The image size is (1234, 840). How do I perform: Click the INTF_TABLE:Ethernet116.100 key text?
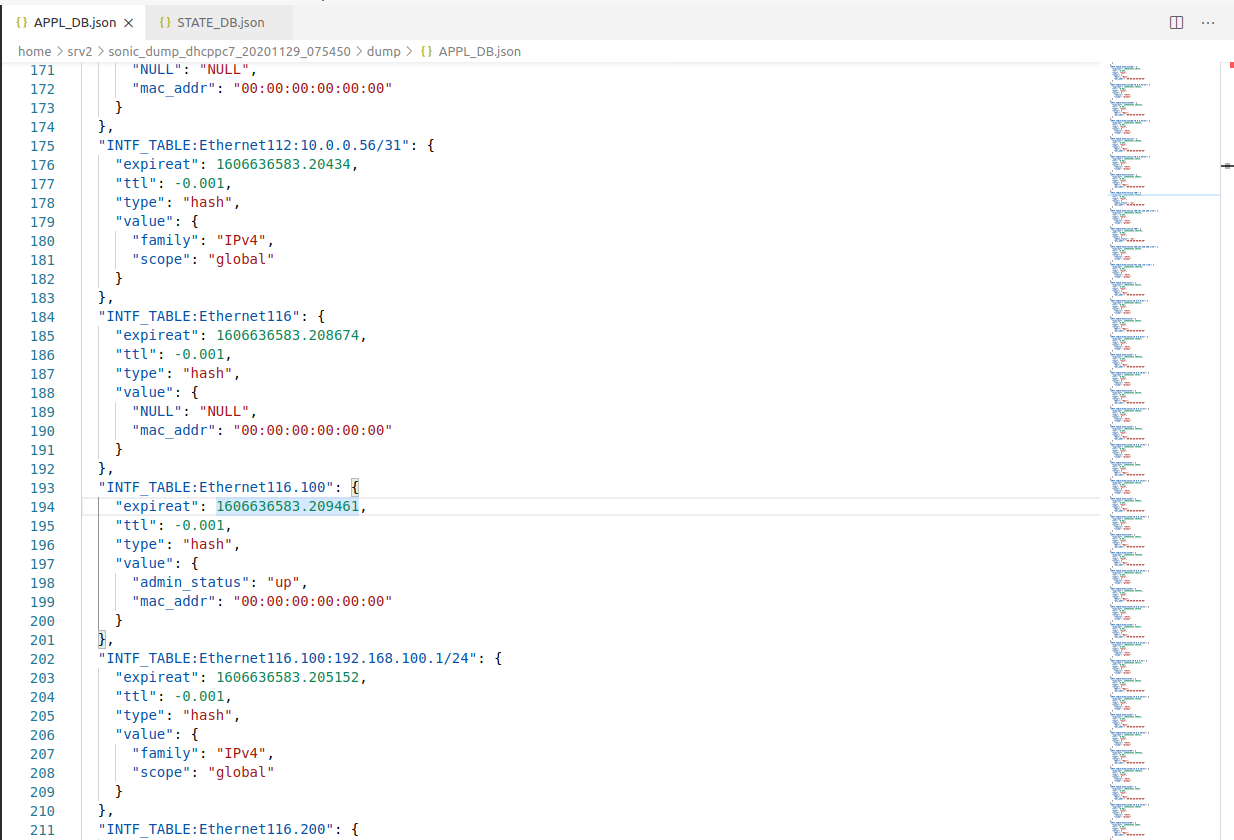click(218, 487)
